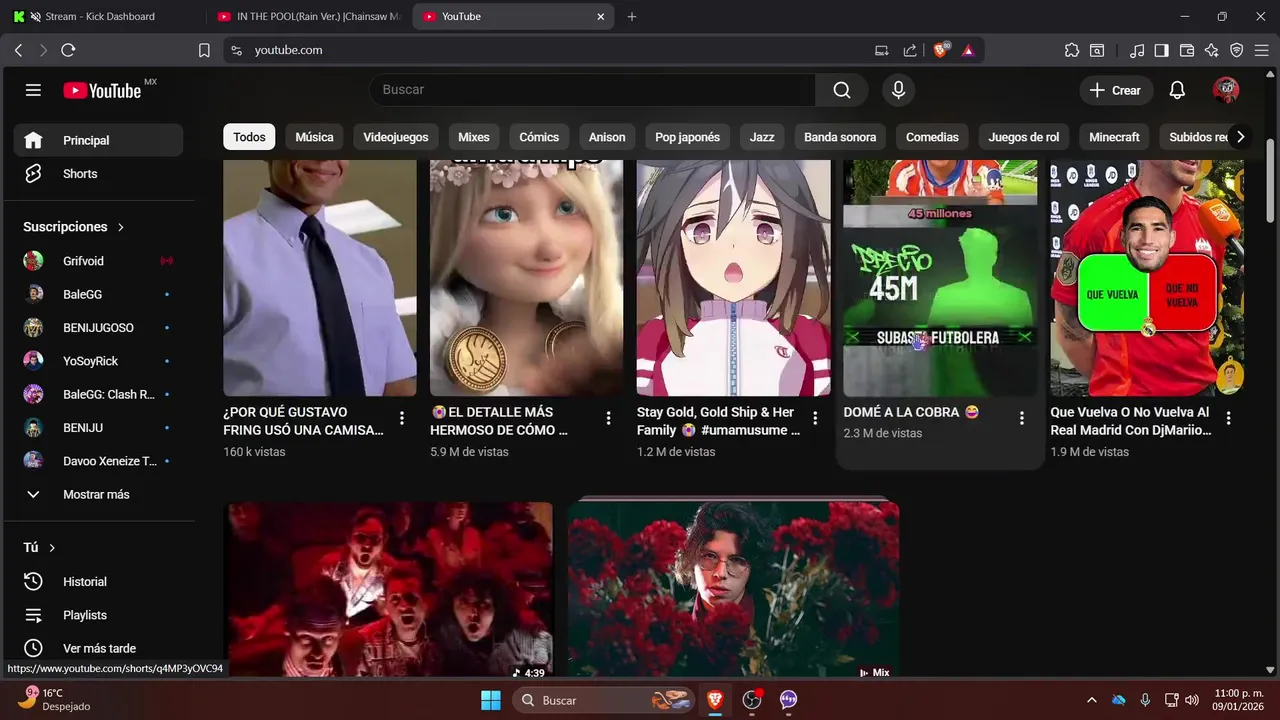Screen dimensions: 1280x720
Task: Select the Videojuegos filter chip
Action: tap(395, 137)
